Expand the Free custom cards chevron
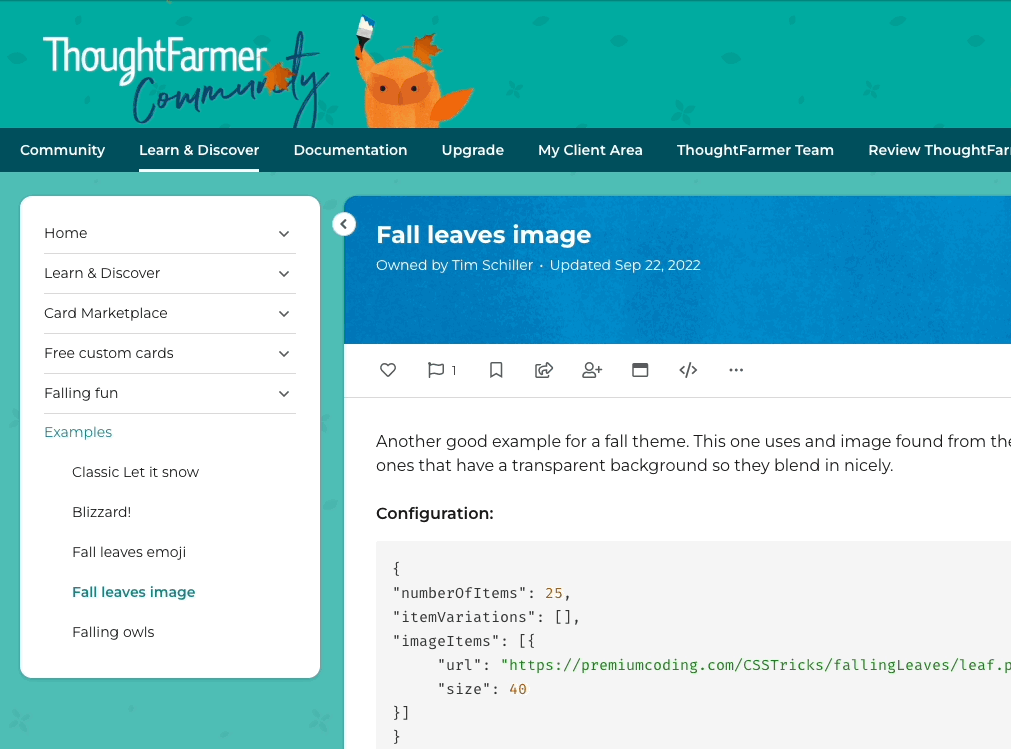The image size is (1011, 749). (x=284, y=354)
